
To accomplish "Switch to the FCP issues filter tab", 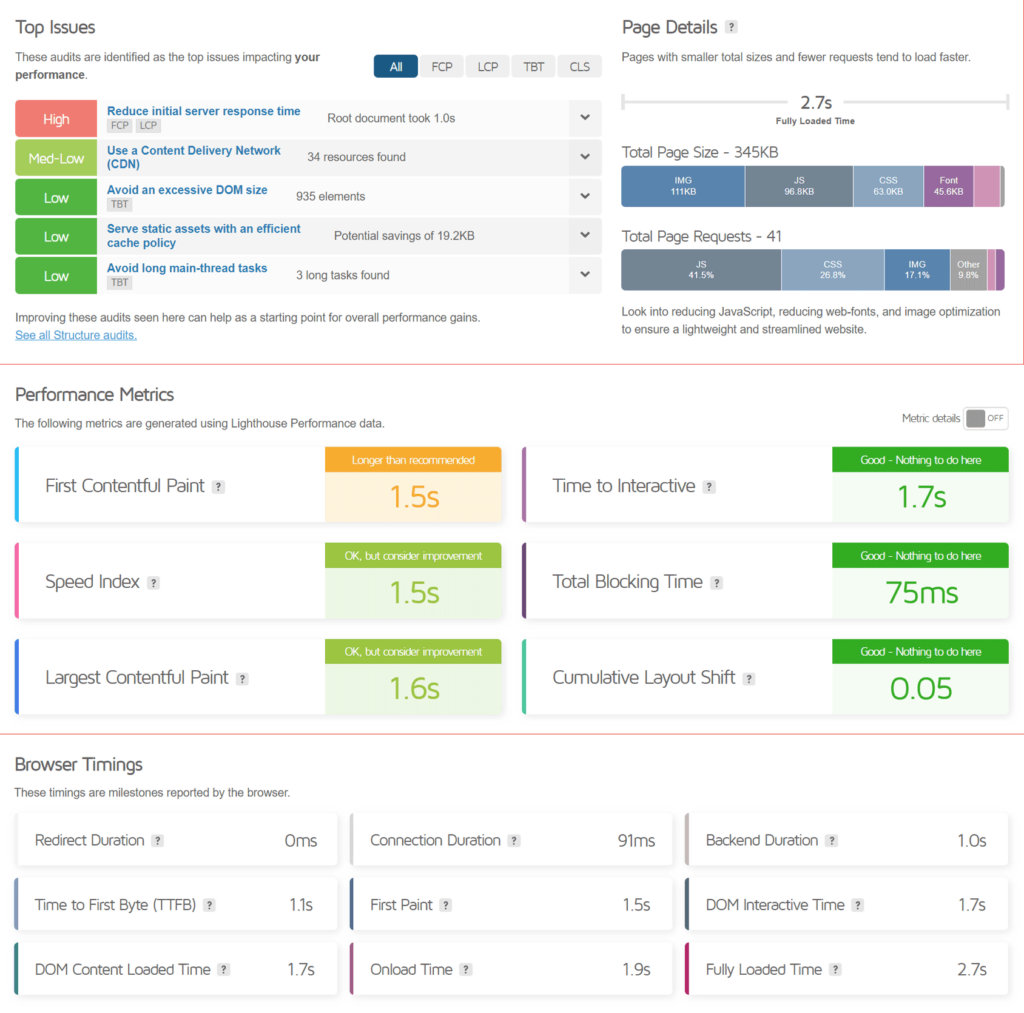I will pyautogui.click(x=441, y=66).
